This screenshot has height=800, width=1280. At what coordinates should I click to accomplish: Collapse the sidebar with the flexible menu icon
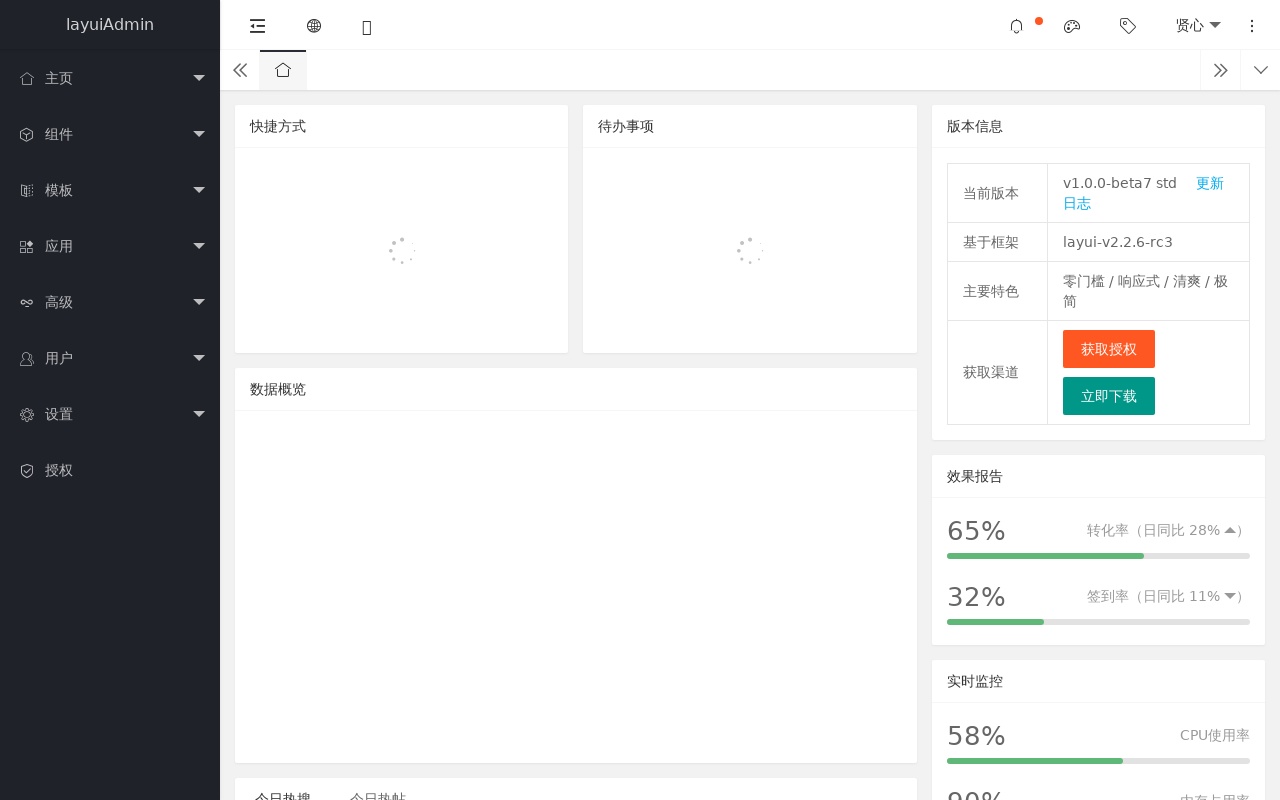pos(258,26)
